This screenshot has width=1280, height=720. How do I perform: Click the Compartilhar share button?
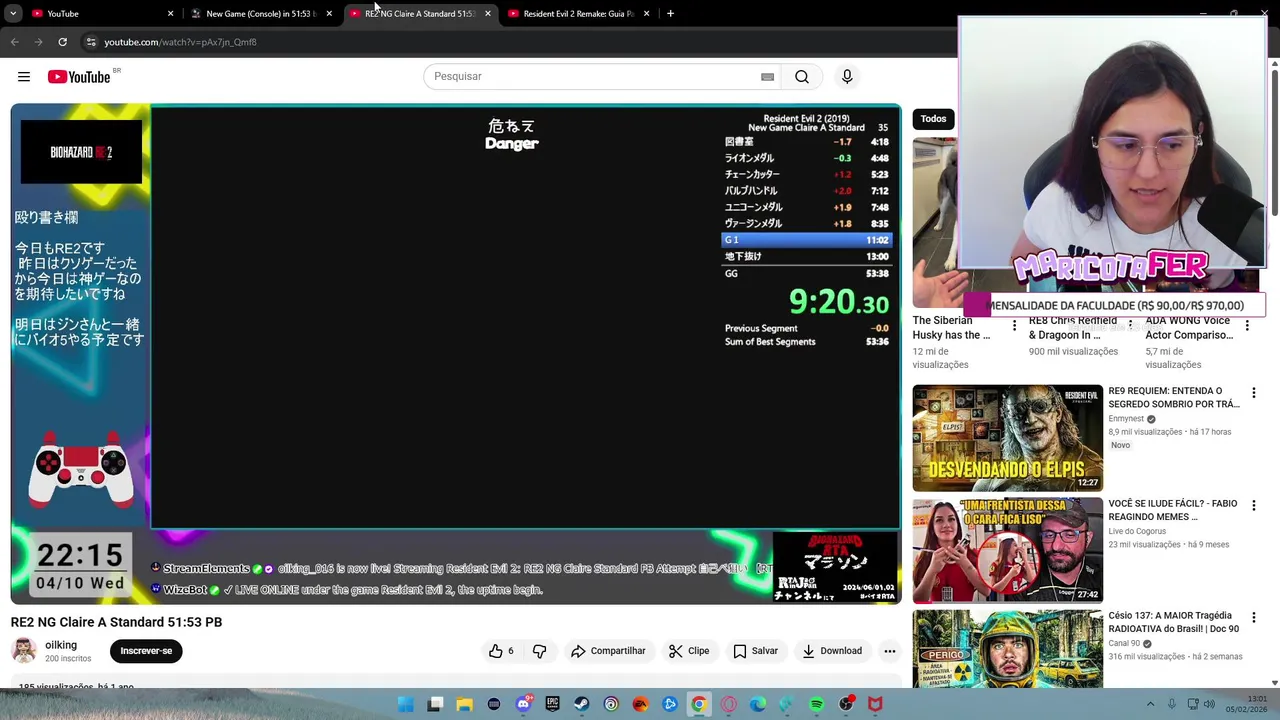coord(608,651)
